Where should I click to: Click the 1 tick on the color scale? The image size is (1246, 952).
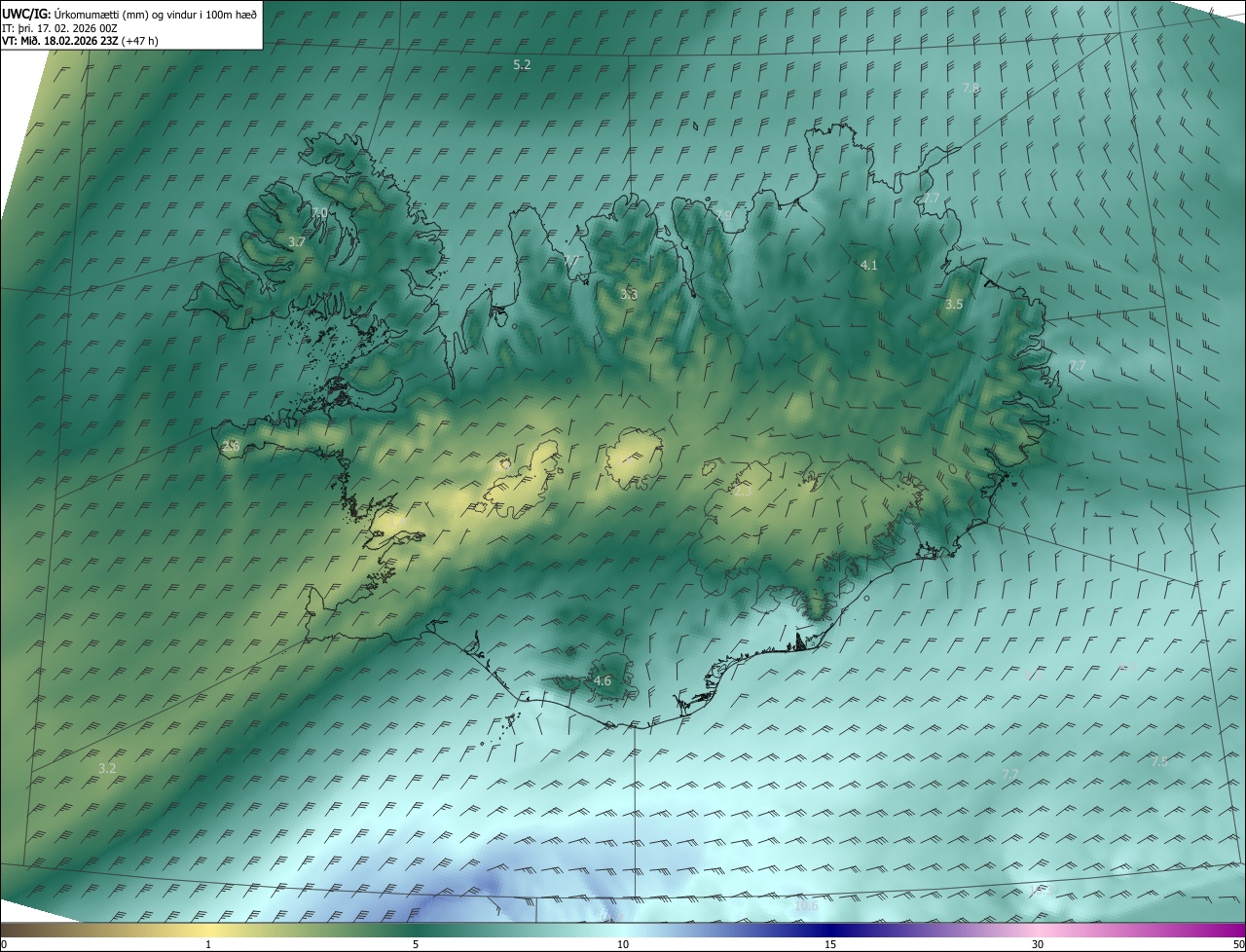point(208,944)
